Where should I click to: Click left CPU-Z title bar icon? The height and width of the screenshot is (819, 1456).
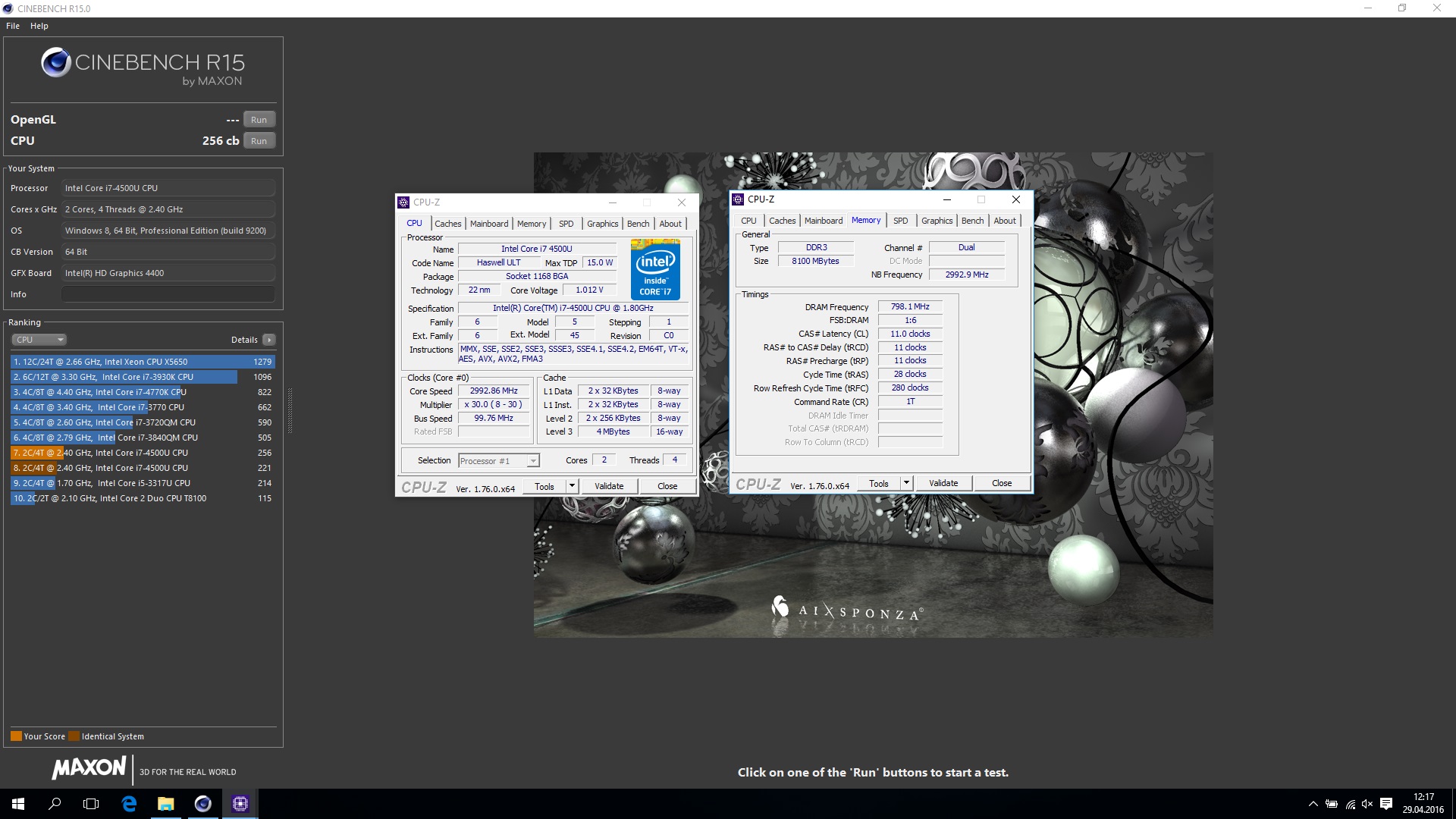[403, 202]
